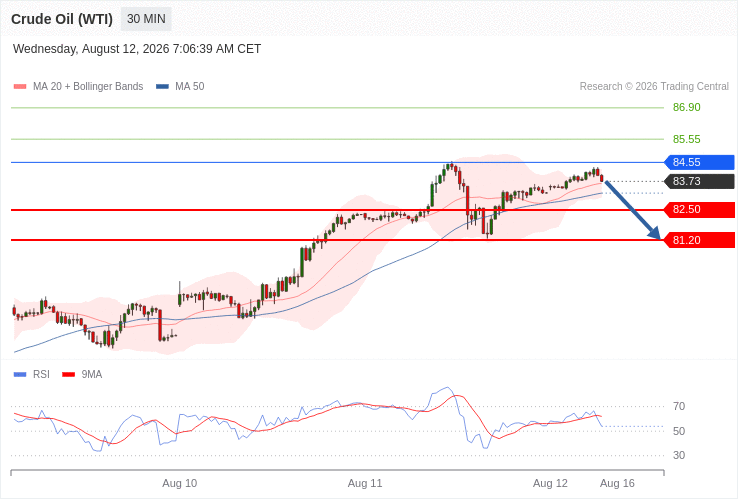
Task: Click the date and time stamp text
Action: 137,49
